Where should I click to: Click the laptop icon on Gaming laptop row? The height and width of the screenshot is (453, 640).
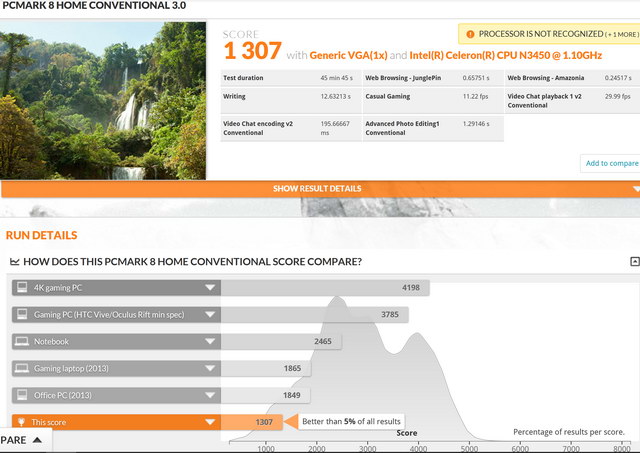pos(22,368)
